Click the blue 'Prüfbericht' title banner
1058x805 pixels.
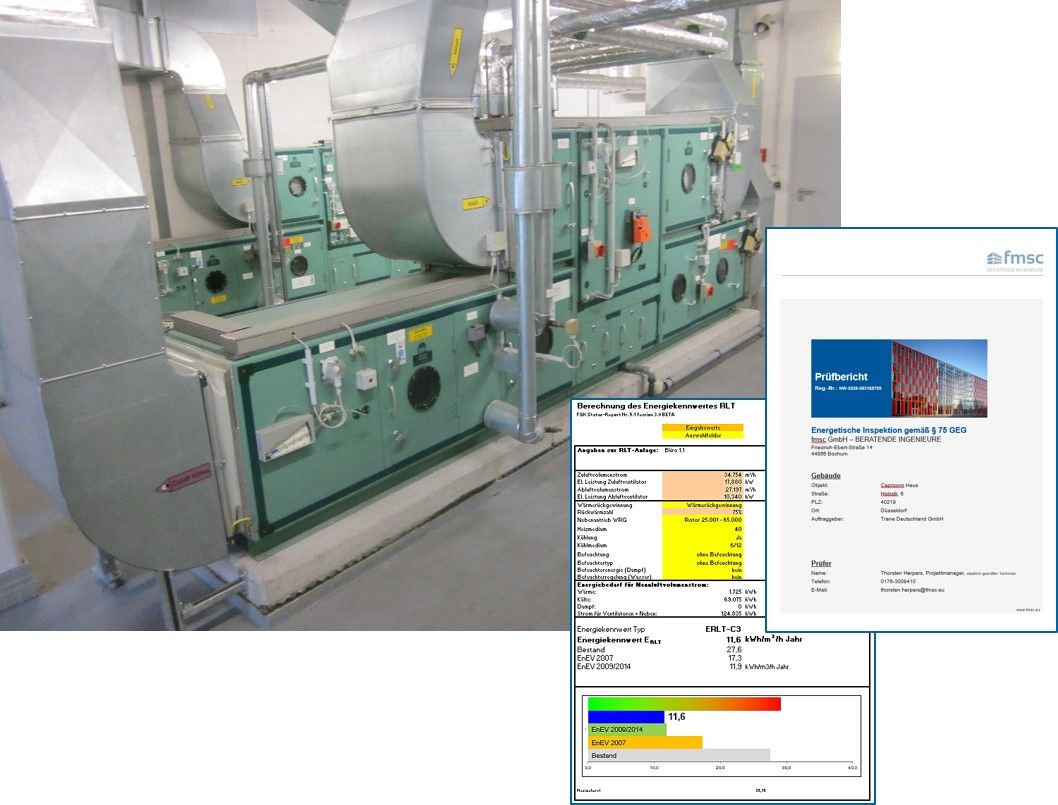[x=852, y=379]
